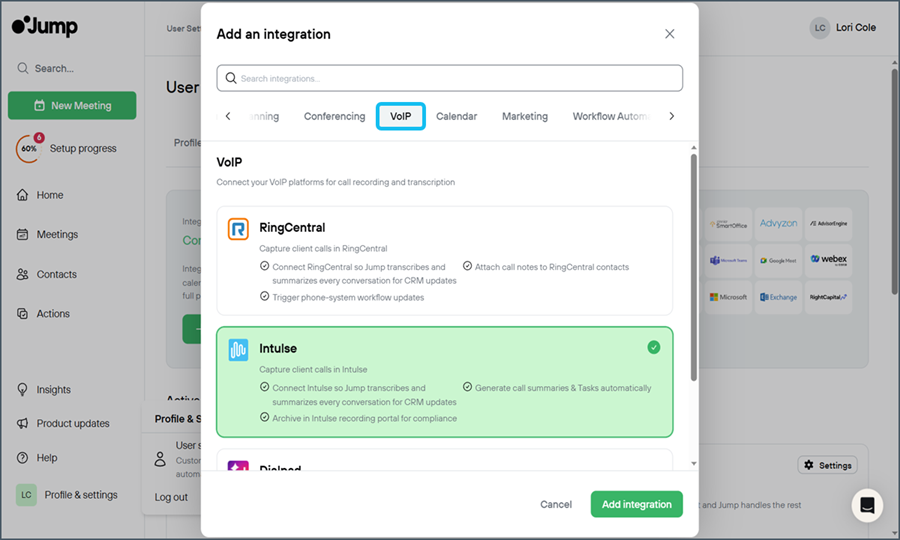Click the Intulse logo icon
Viewport: 900px width, 540px height.
coord(238,349)
